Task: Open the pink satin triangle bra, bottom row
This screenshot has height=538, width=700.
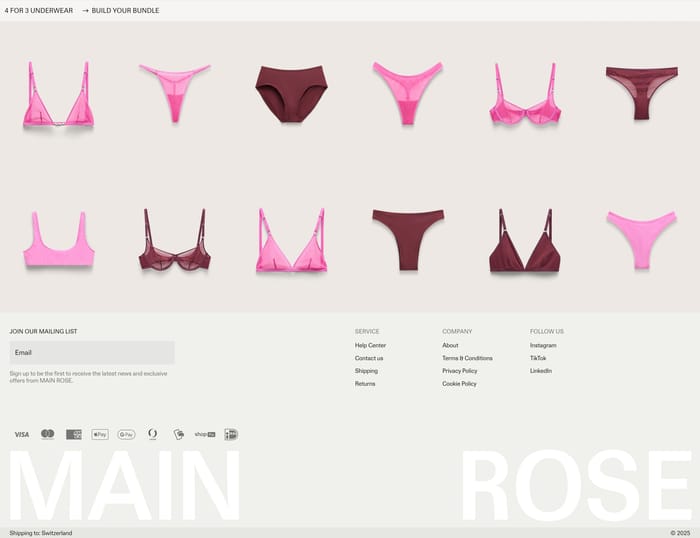Action: coord(292,240)
